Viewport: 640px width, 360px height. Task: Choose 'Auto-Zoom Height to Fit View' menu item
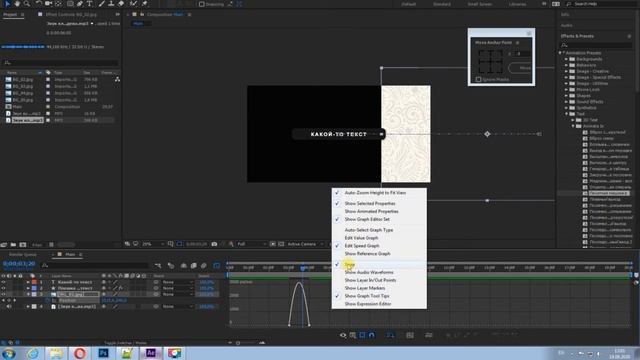coord(375,193)
